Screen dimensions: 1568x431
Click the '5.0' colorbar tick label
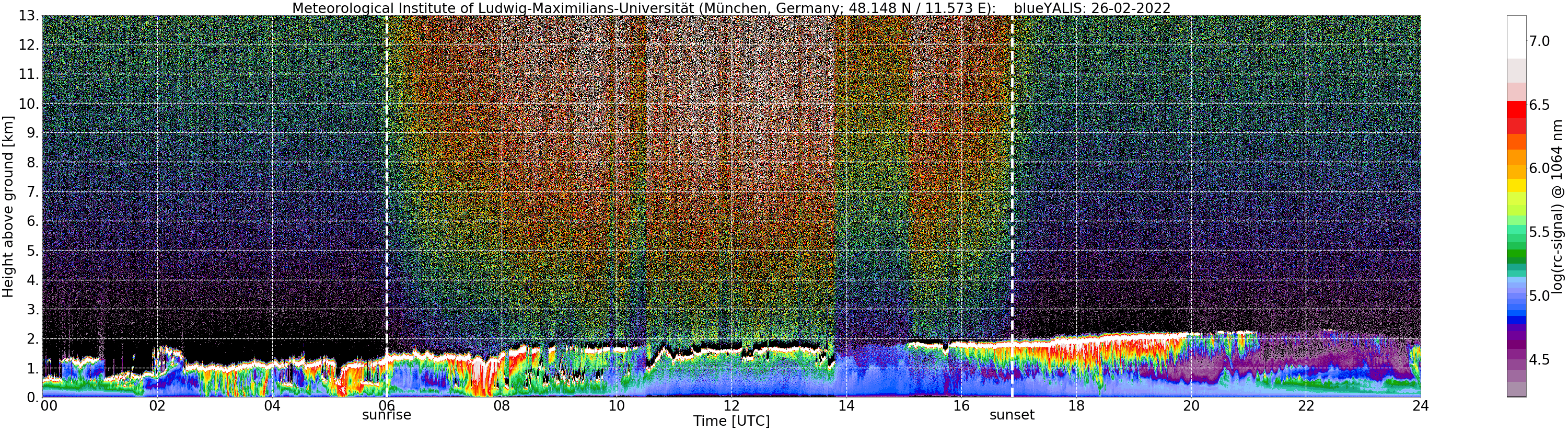(1539, 296)
